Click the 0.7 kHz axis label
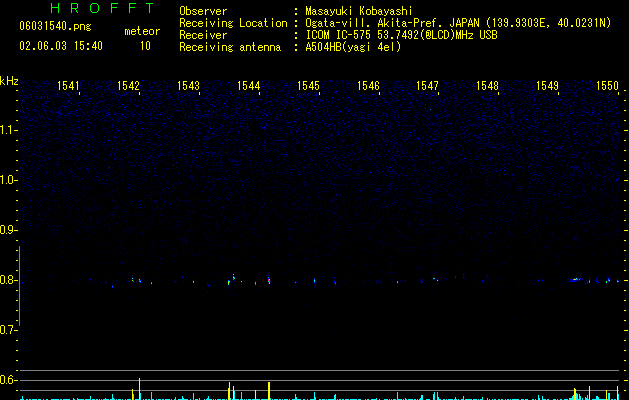Screen dimensions: 629x400 [9, 330]
